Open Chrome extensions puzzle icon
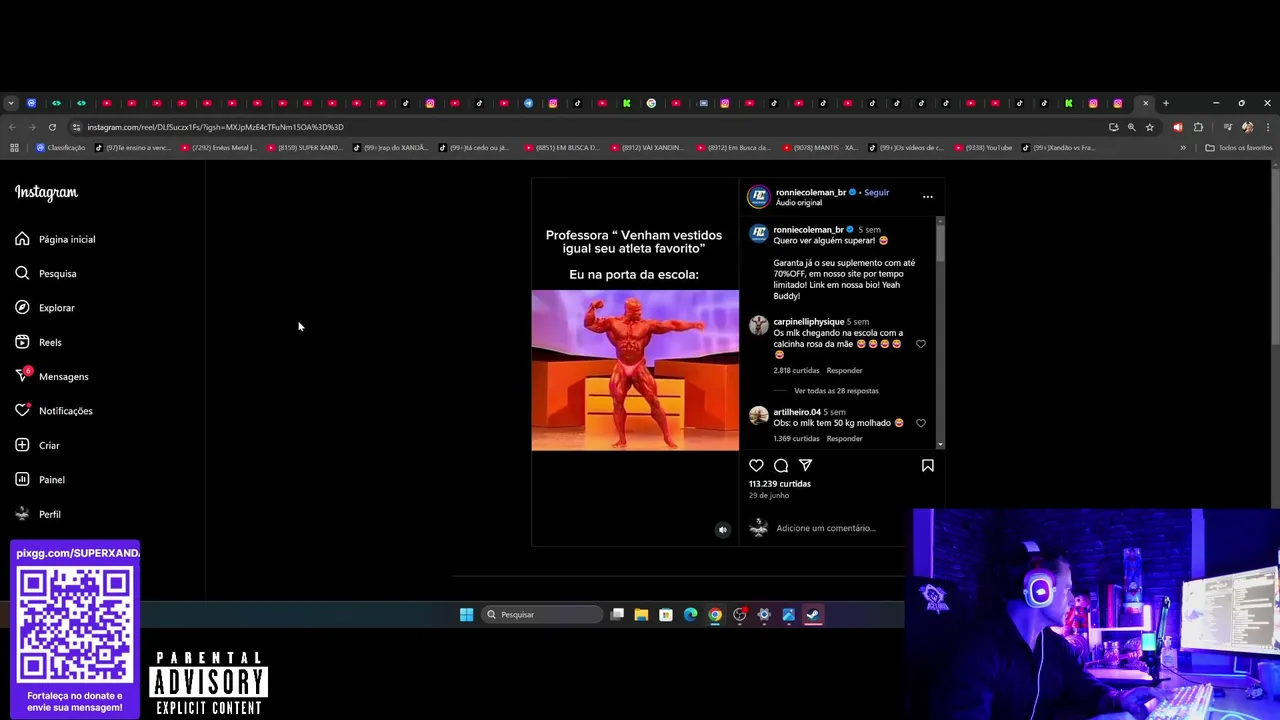This screenshot has height=720, width=1280. click(x=1198, y=127)
